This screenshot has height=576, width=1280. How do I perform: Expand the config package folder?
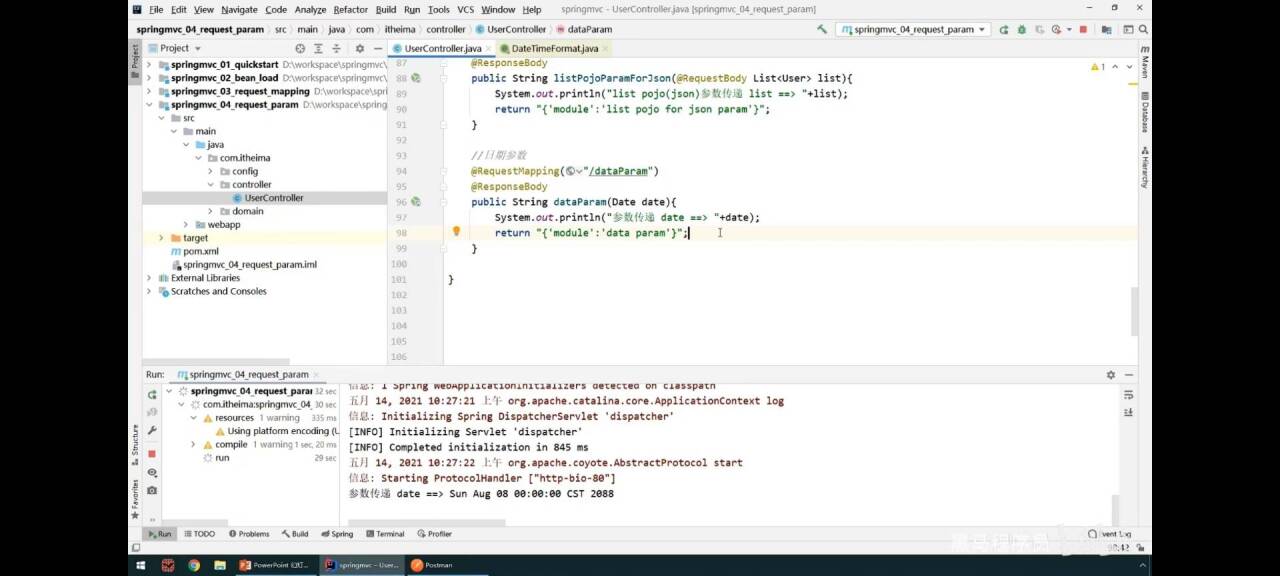(x=211, y=171)
